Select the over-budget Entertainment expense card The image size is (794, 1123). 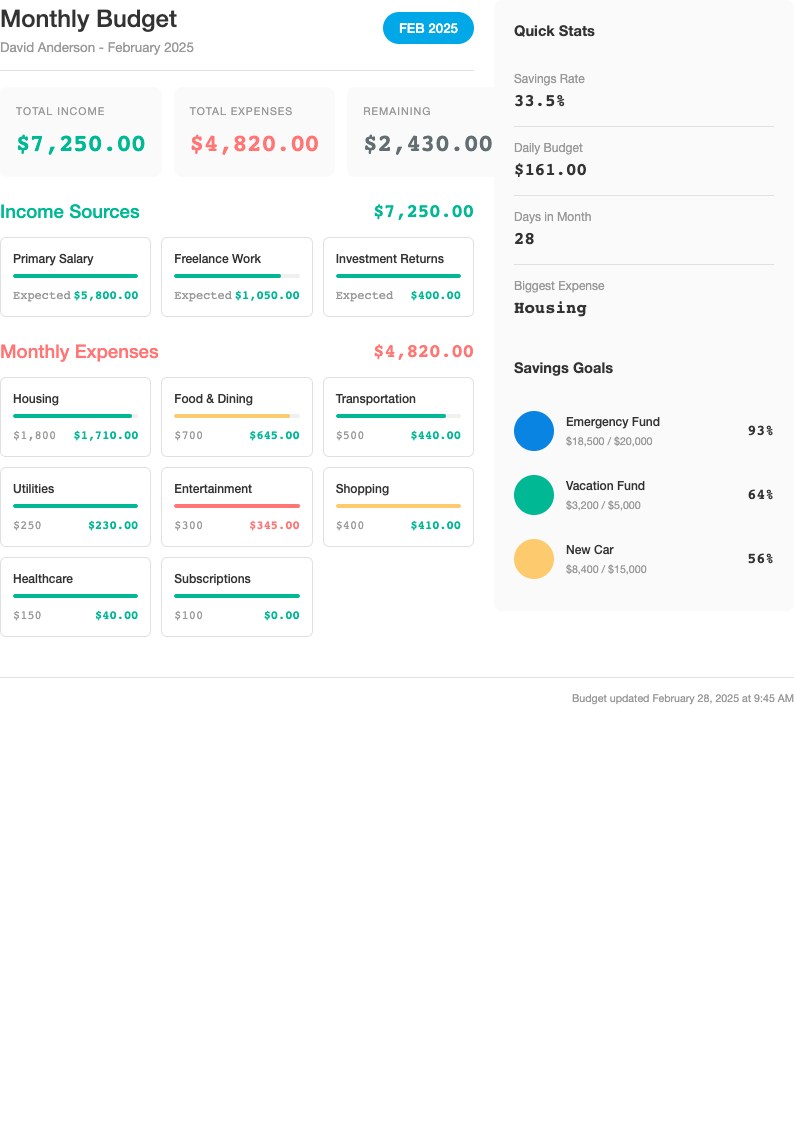[x=237, y=507]
